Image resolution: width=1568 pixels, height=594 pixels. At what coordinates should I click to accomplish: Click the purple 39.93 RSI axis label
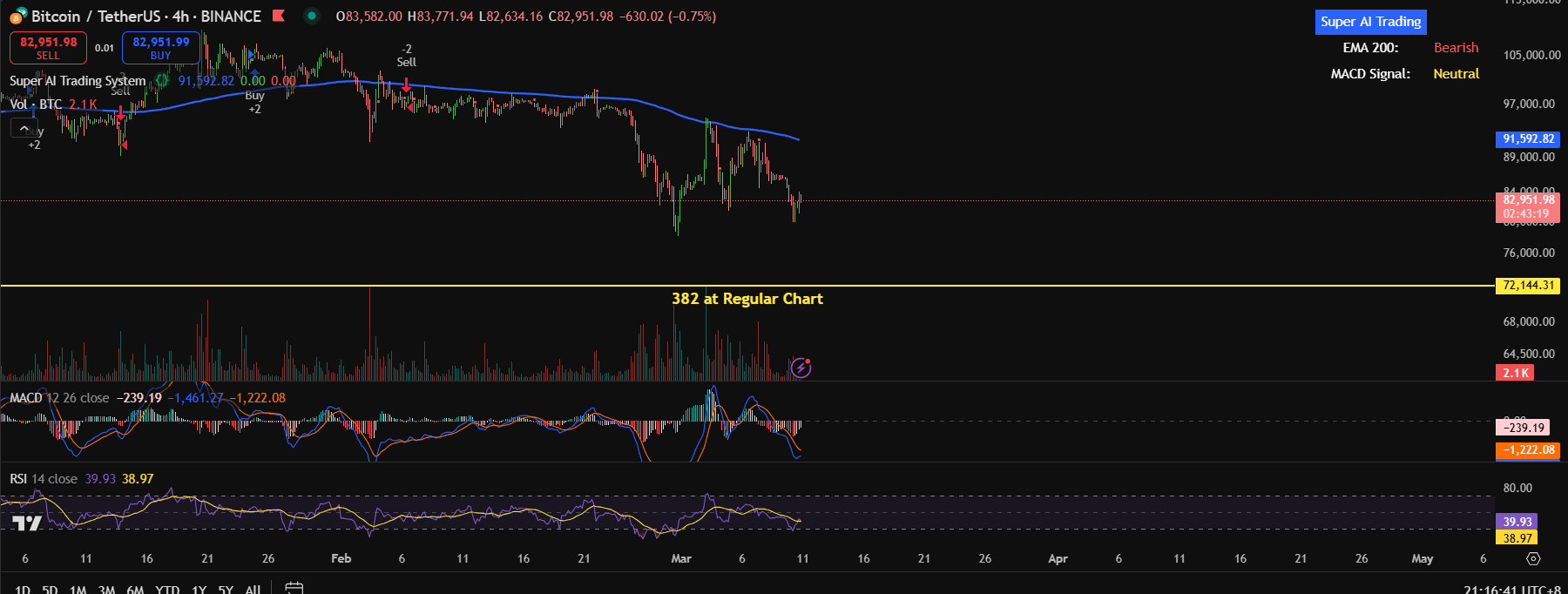coord(1517,522)
